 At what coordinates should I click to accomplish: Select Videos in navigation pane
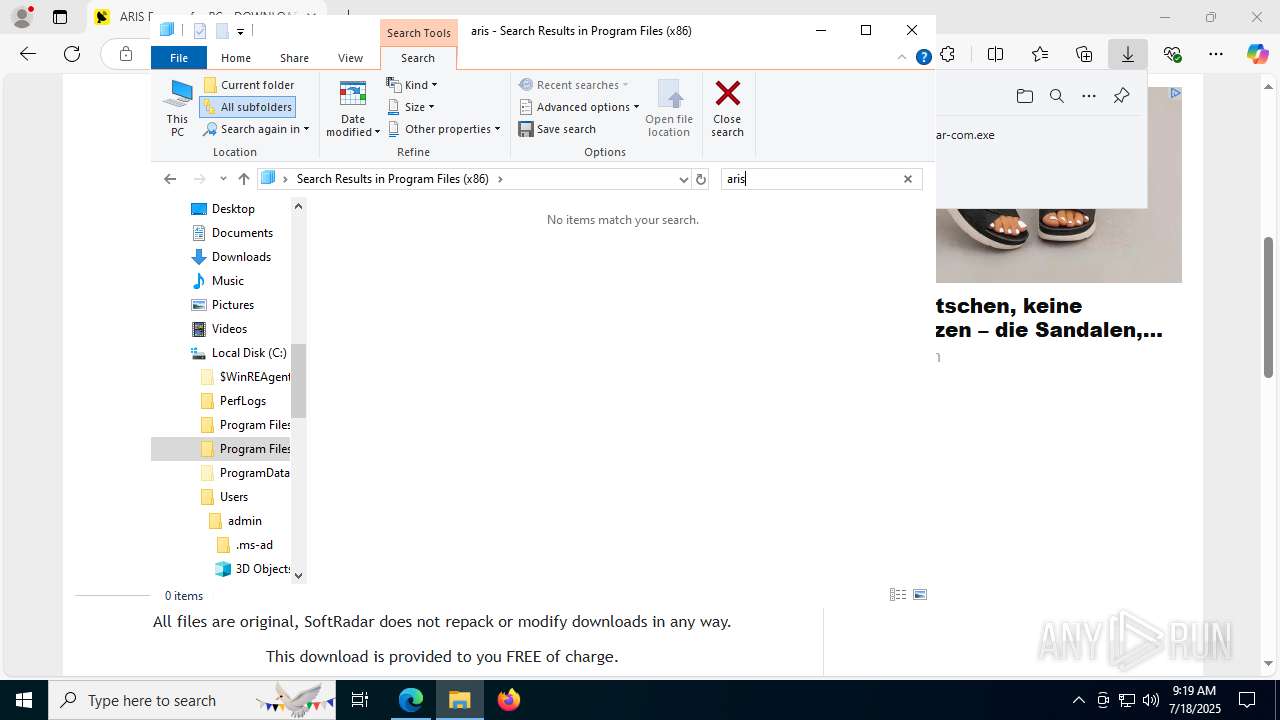point(229,329)
